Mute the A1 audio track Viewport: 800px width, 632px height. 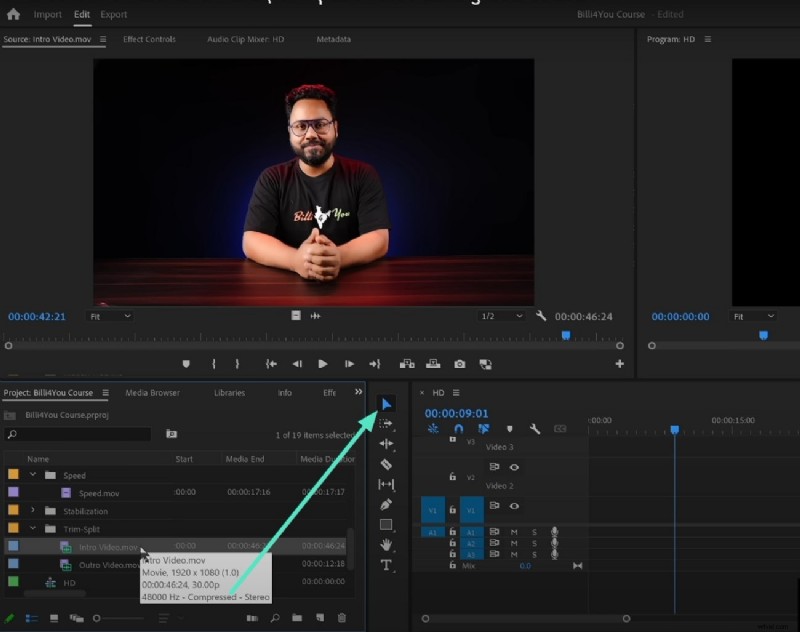[x=512, y=530]
